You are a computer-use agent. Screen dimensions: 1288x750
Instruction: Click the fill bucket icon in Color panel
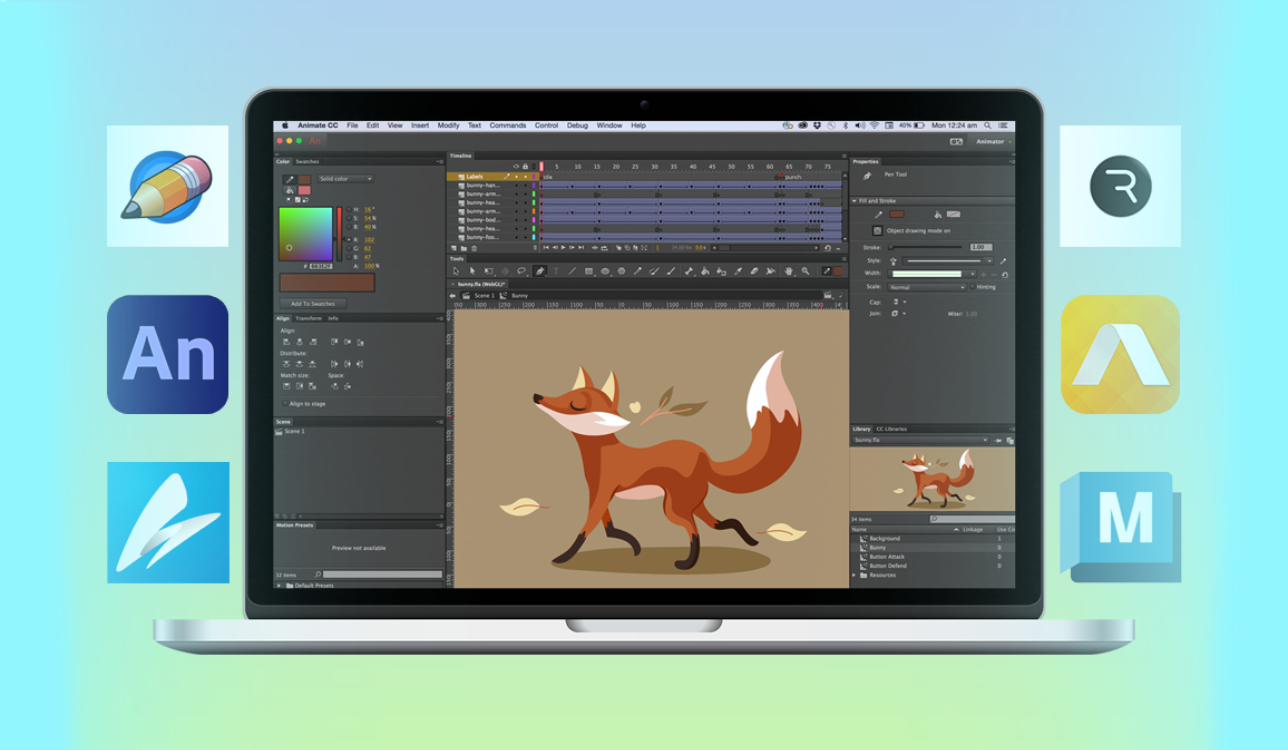pyautogui.click(x=290, y=190)
